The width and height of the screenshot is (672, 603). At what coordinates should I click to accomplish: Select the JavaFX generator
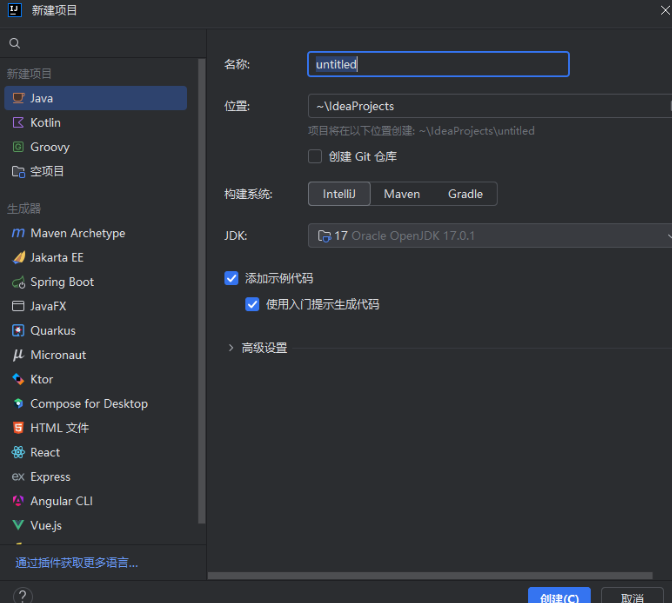[96, 306]
